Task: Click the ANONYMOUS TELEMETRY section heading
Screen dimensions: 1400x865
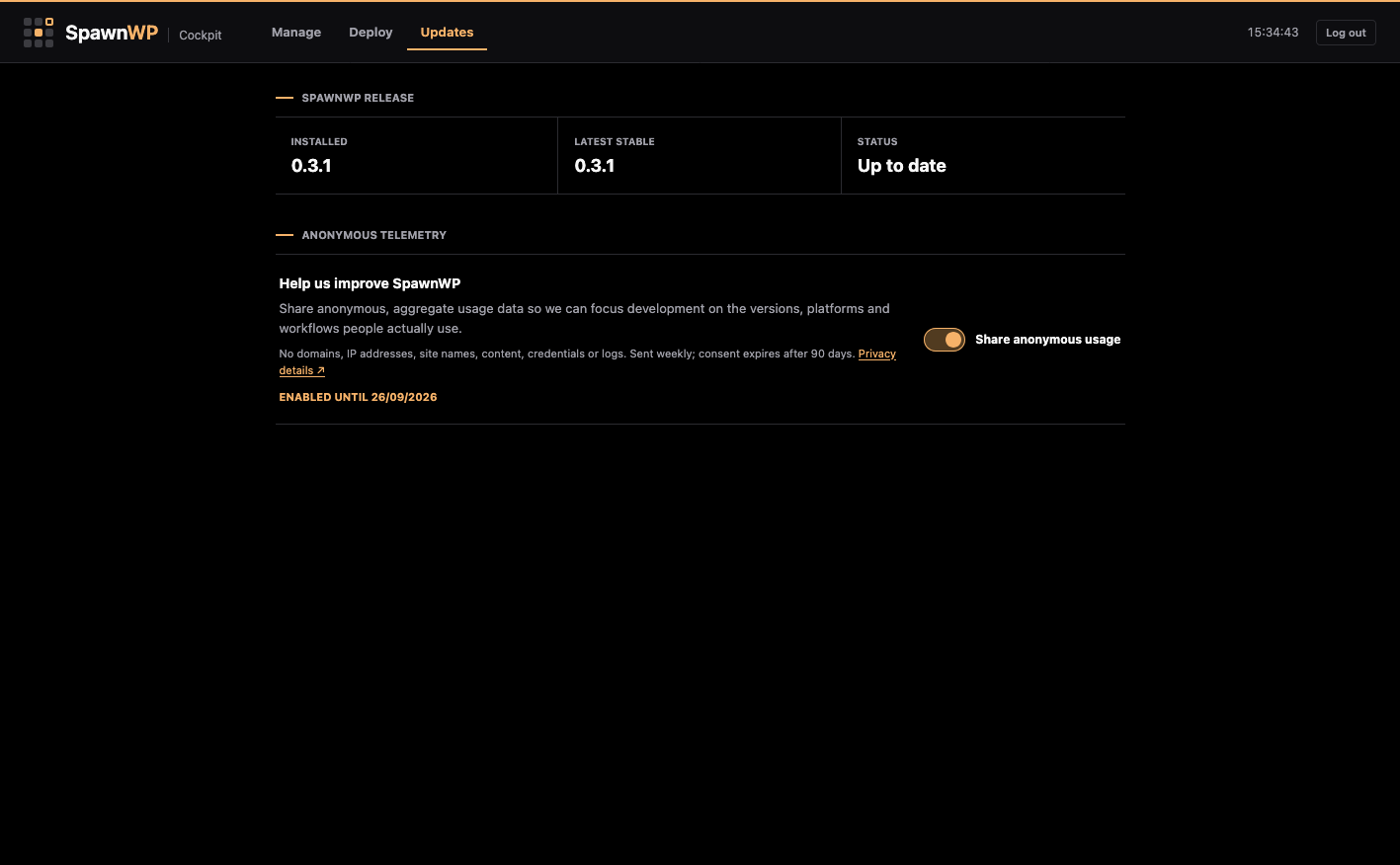Action: point(374,235)
